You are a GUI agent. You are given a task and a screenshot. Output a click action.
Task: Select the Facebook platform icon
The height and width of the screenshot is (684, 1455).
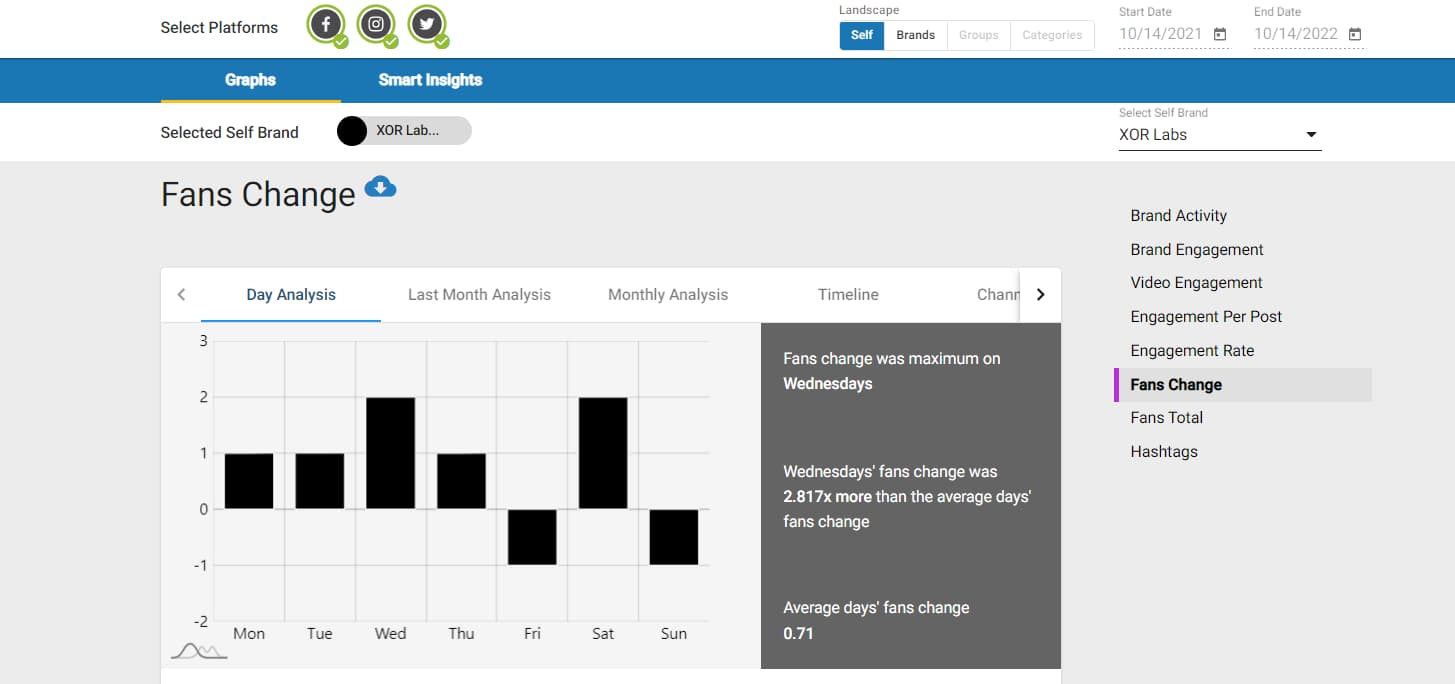(x=326, y=24)
